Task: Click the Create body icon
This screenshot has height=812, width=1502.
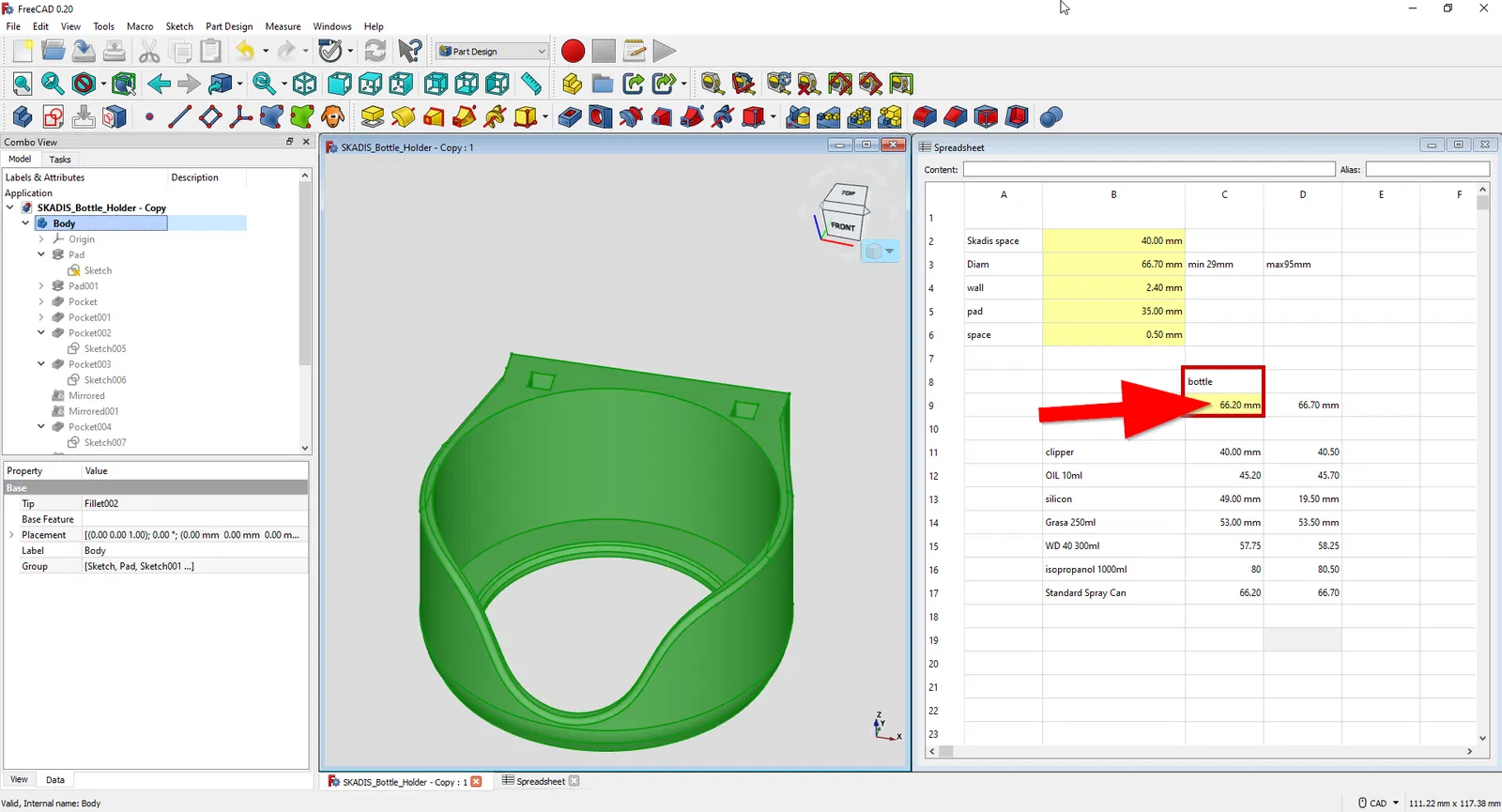Action: (23, 116)
